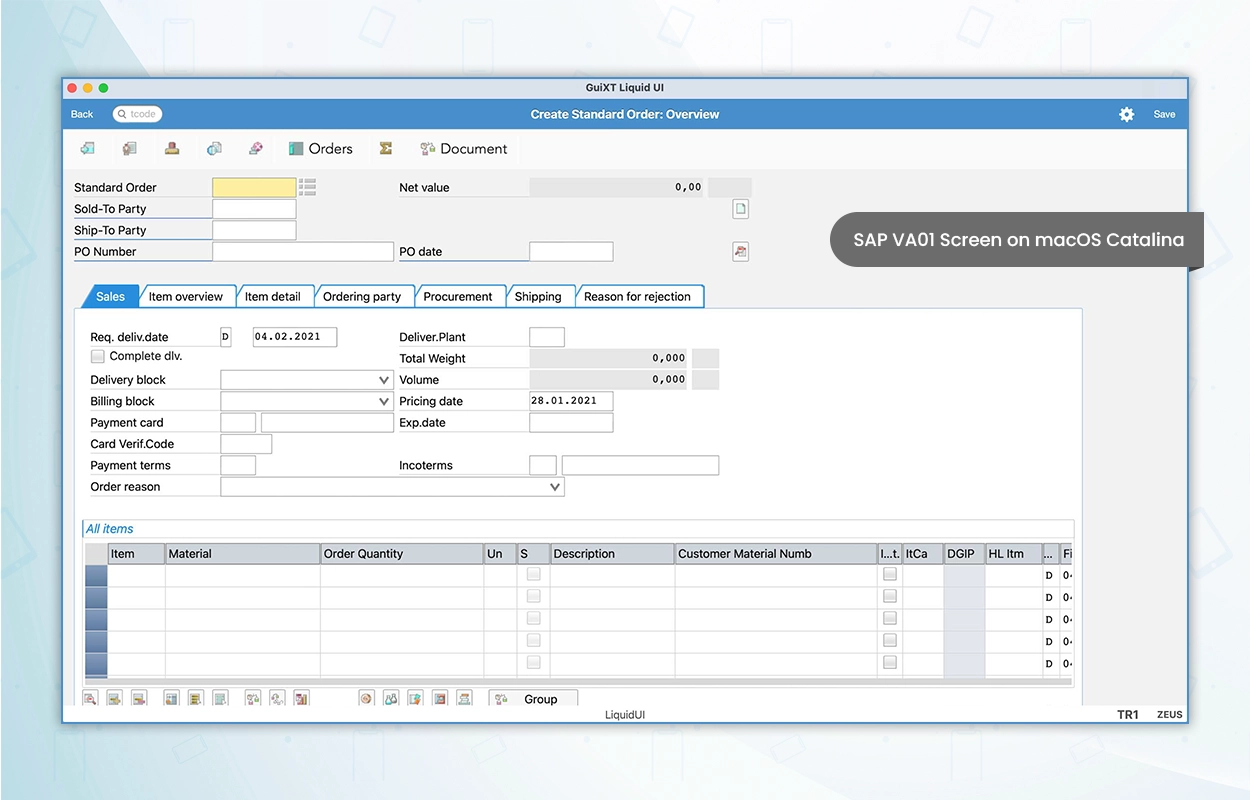Open the Procurement tab
The height and width of the screenshot is (800, 1250).
click(x=458, y=296)
